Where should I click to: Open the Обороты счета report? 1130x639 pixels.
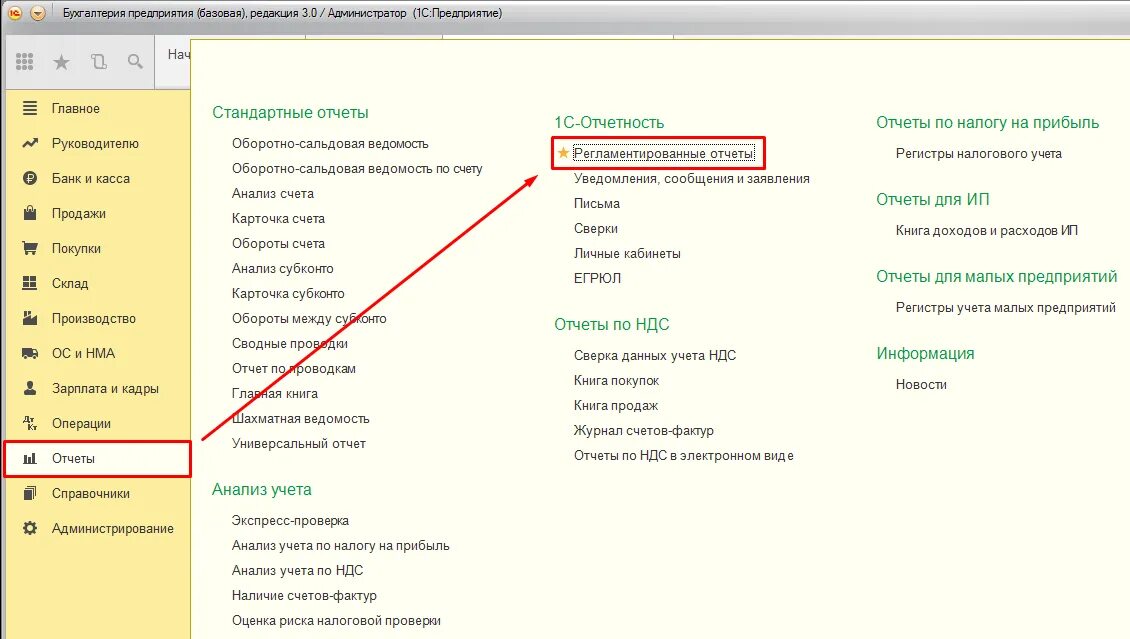[278, 243]
